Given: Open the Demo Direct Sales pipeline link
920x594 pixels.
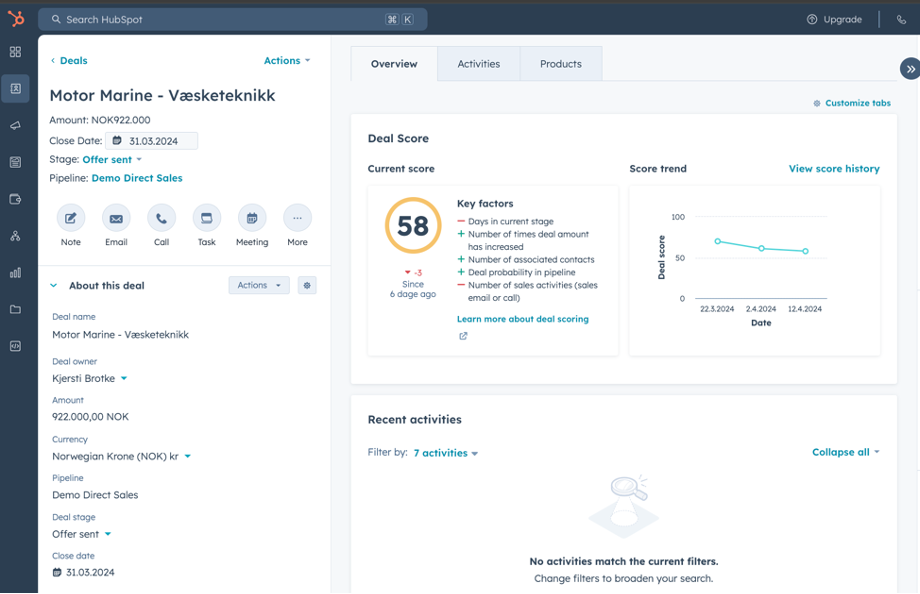Looking at the screenshot, I should click(x=137, y=178).
